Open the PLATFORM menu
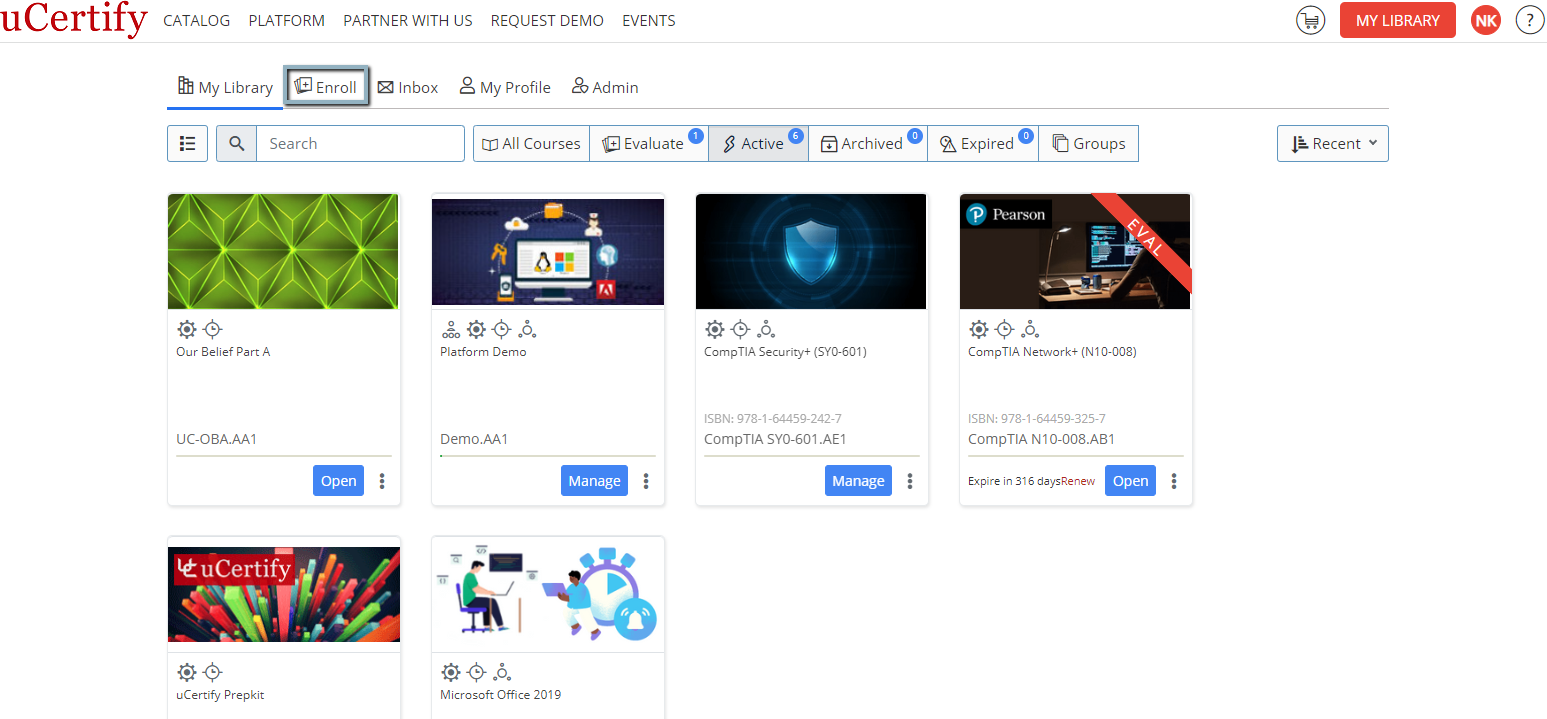 286,20
